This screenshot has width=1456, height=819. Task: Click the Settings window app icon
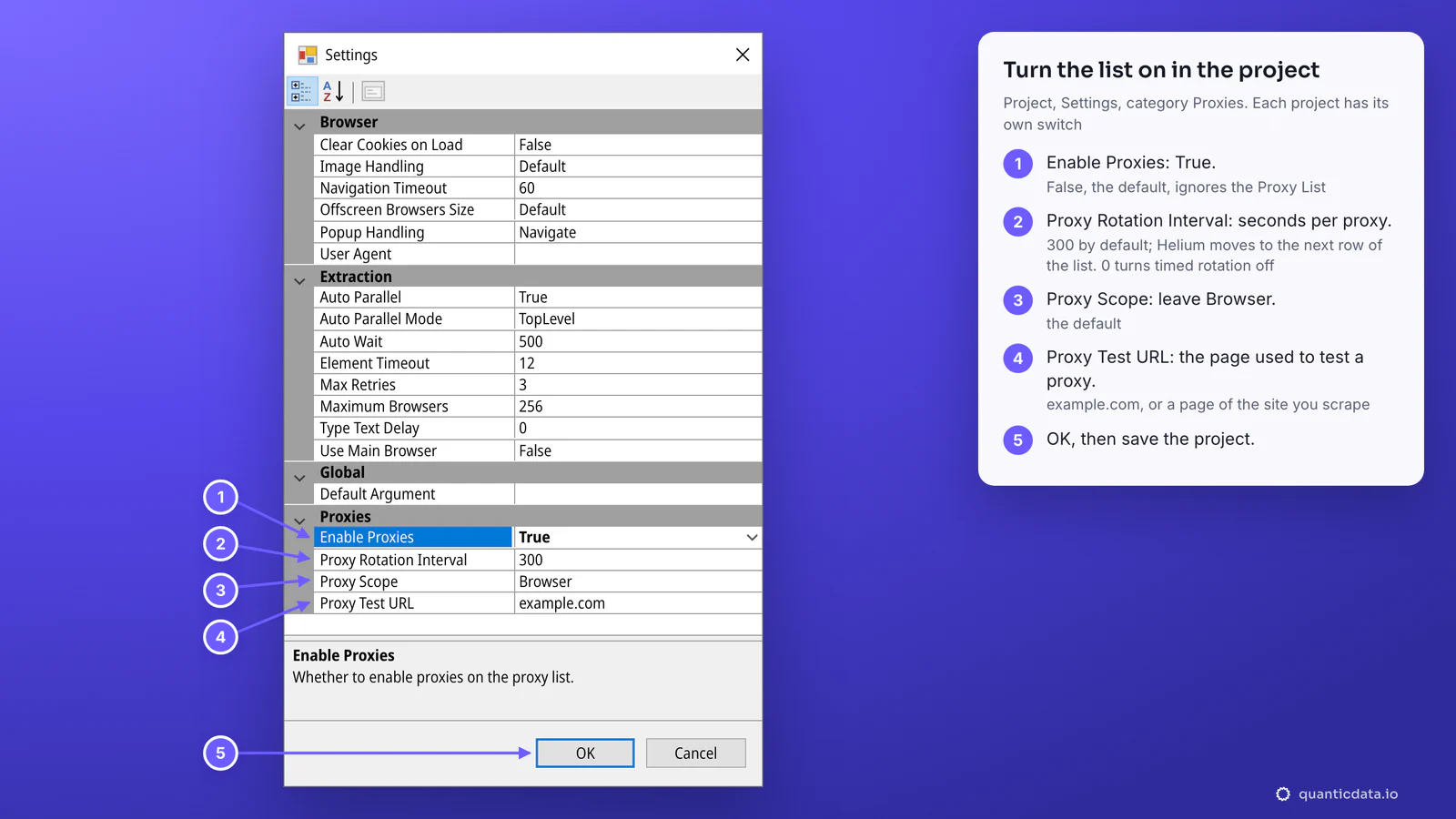[308, 56]
